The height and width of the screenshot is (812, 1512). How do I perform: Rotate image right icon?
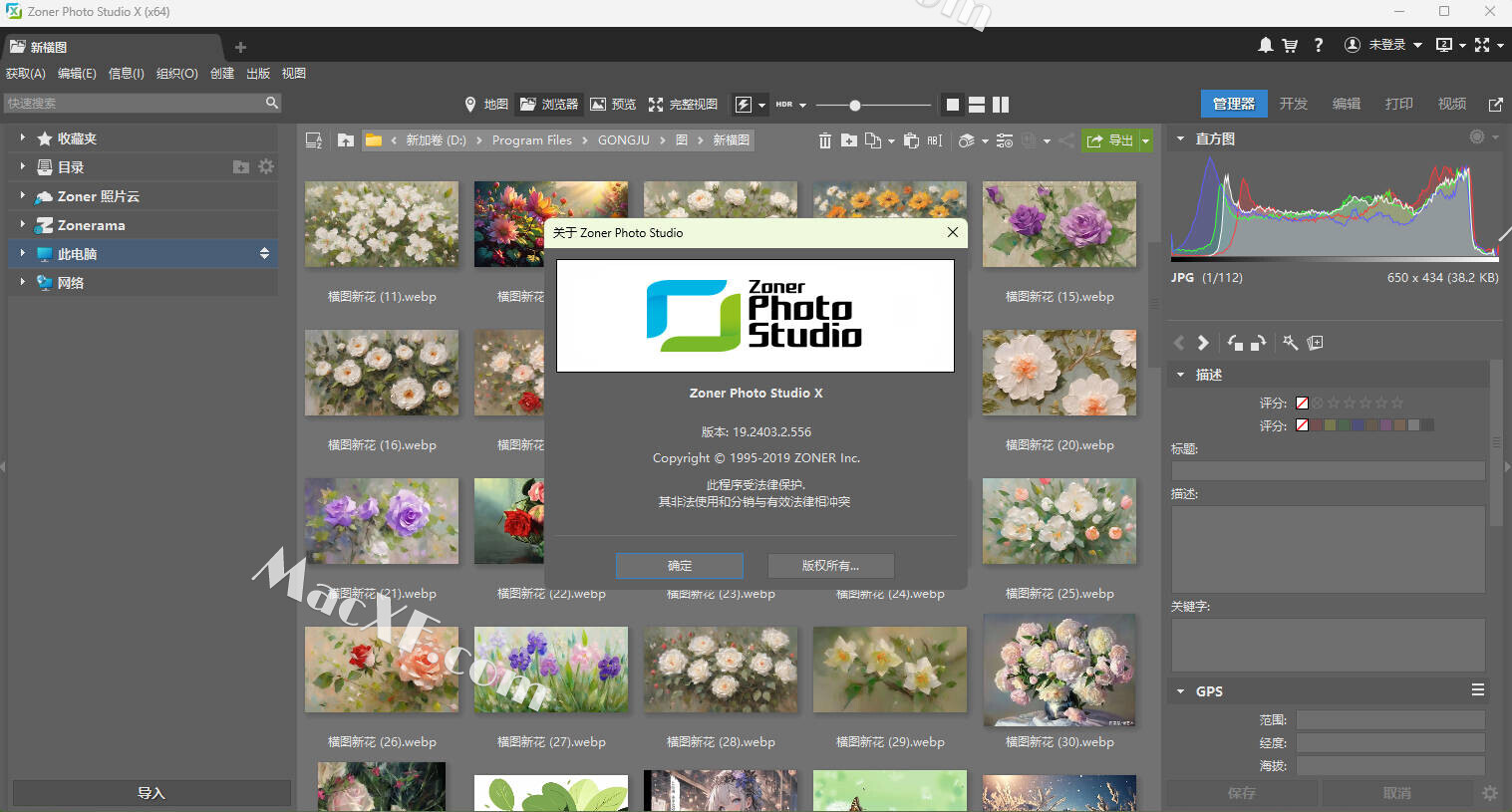tap(1258, 343)
